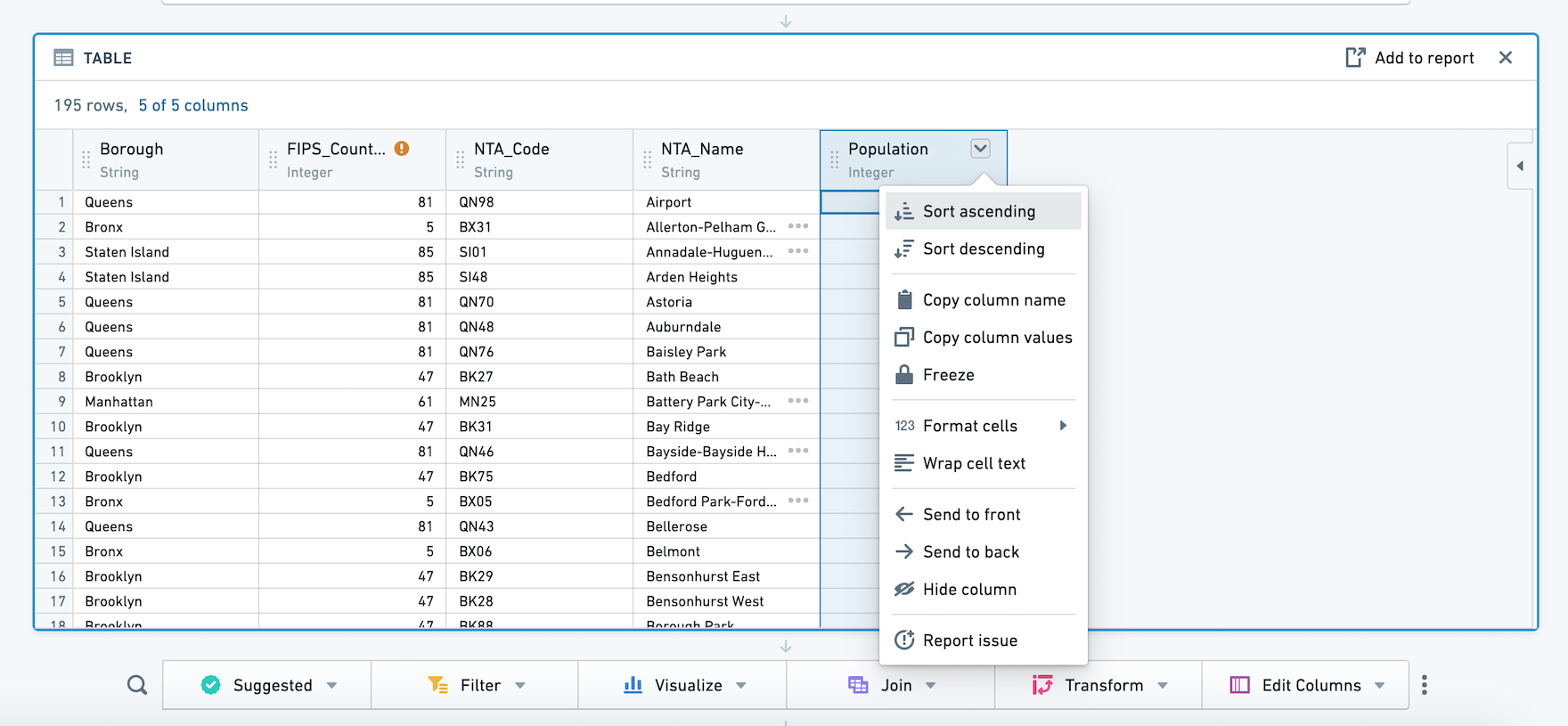The width and height of the screenshot is (1568, 726).
Task: Freeze the Population column
Action: point(983,375)
